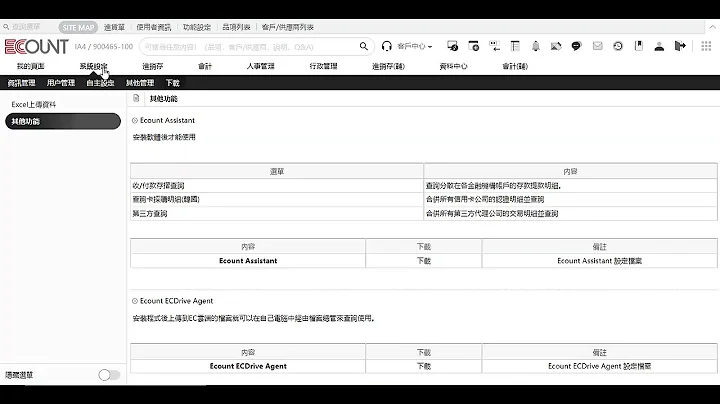The image size is (720, 404).
Task: Click the 查詢卡採購明細(韓國) table row
Action: [x=423, y=199]
